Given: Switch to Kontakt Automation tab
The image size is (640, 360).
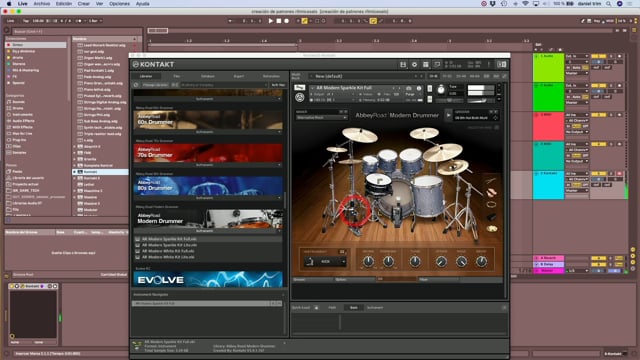Looking at the screenshot, I should (271, 76).
